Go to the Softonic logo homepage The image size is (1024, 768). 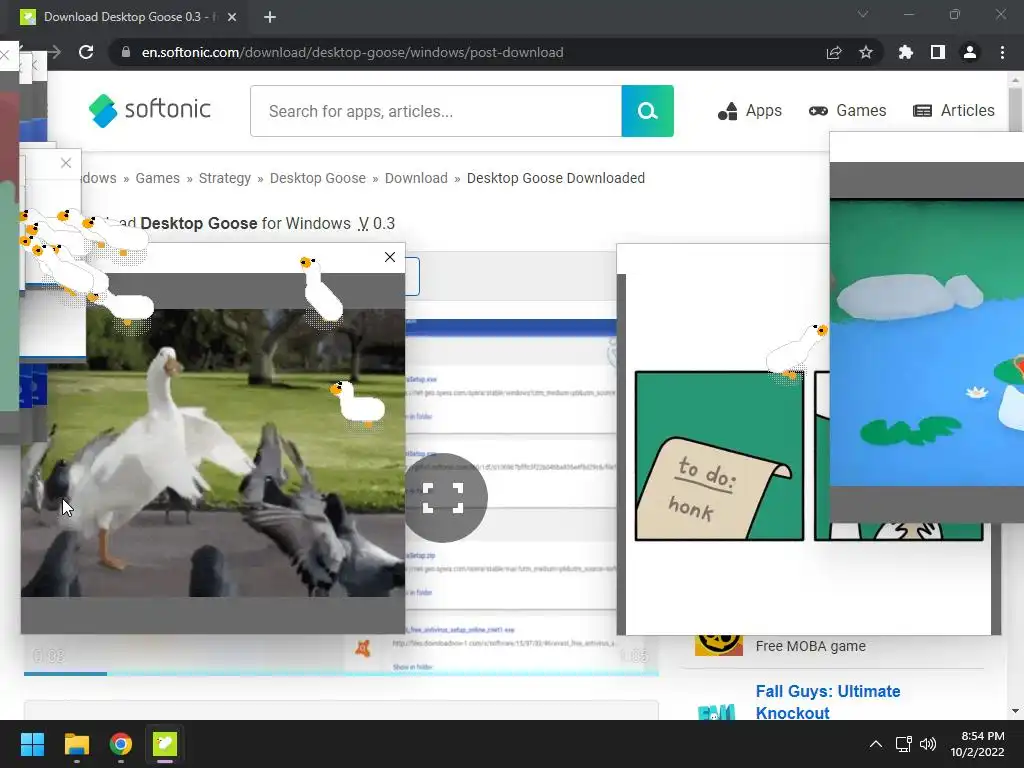coord(150,110)
